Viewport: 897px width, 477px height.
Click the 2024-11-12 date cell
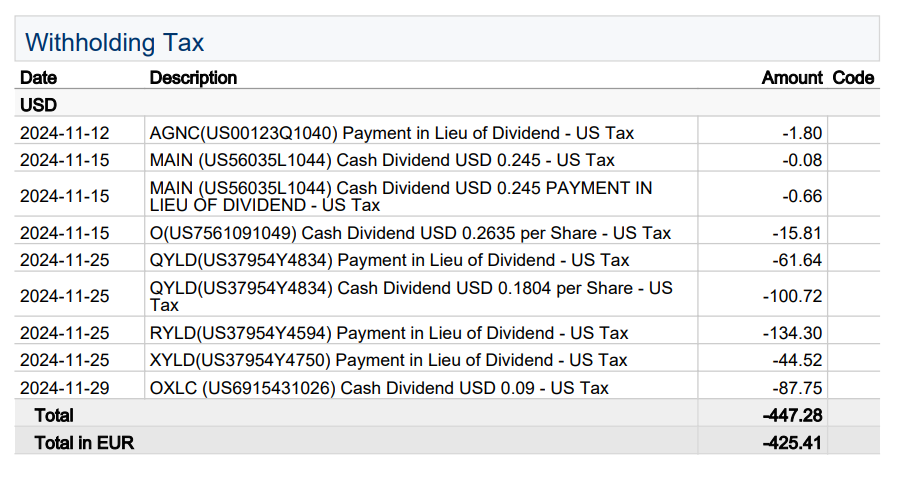(x=64, y=132)
